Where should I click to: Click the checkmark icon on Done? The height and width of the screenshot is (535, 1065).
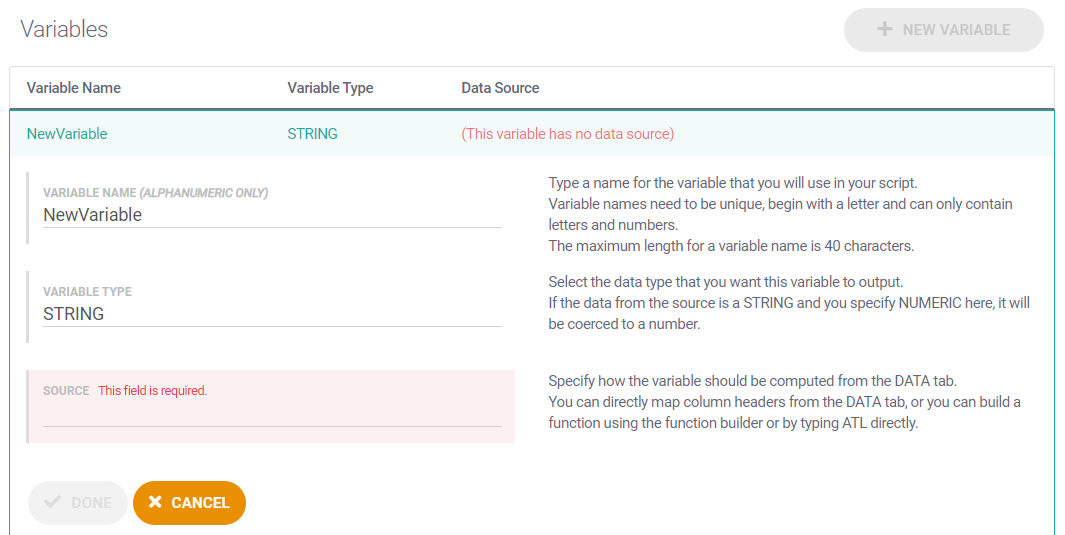[x=53, y=503]
